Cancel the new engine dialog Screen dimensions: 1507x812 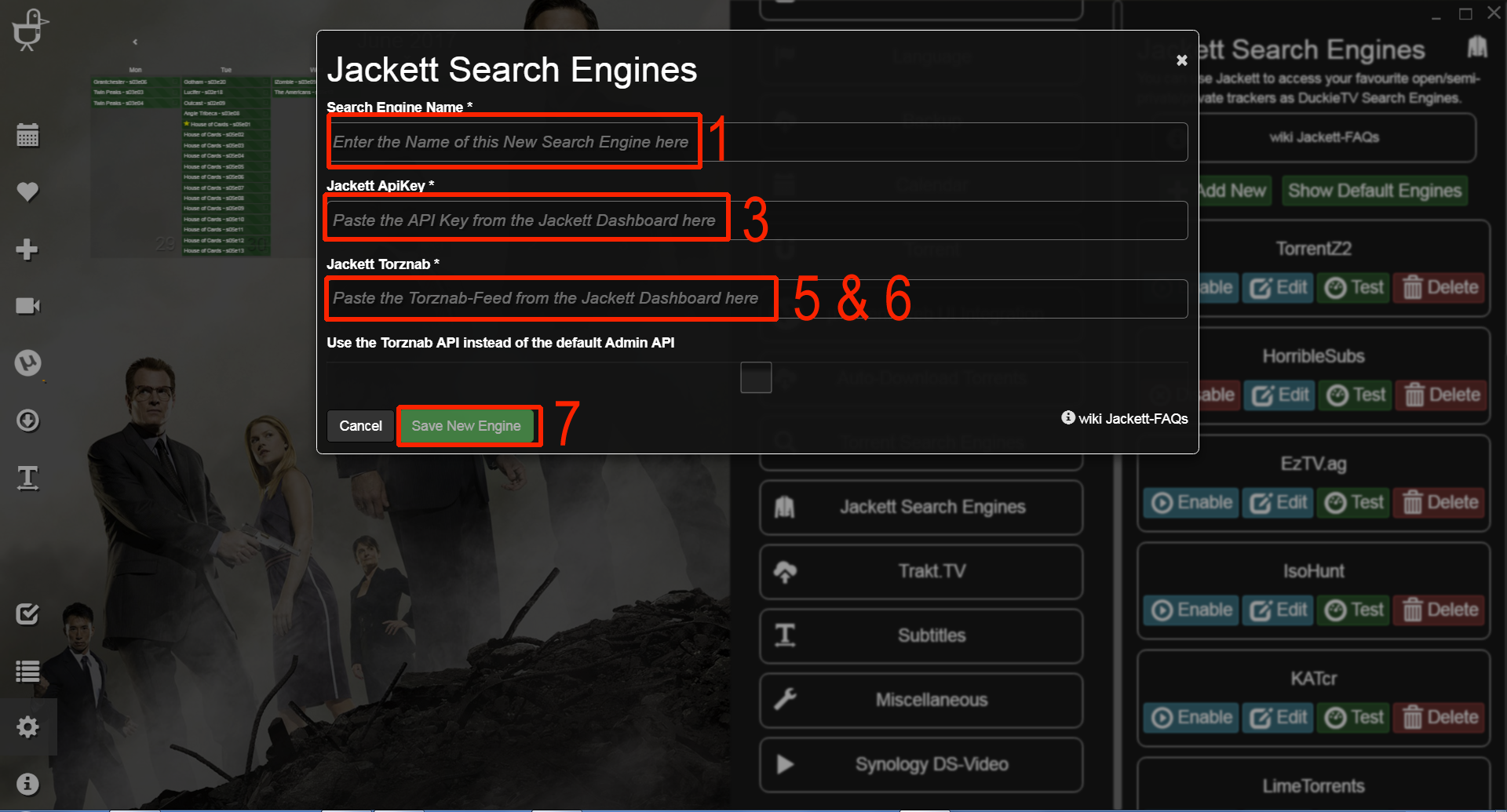360,426
